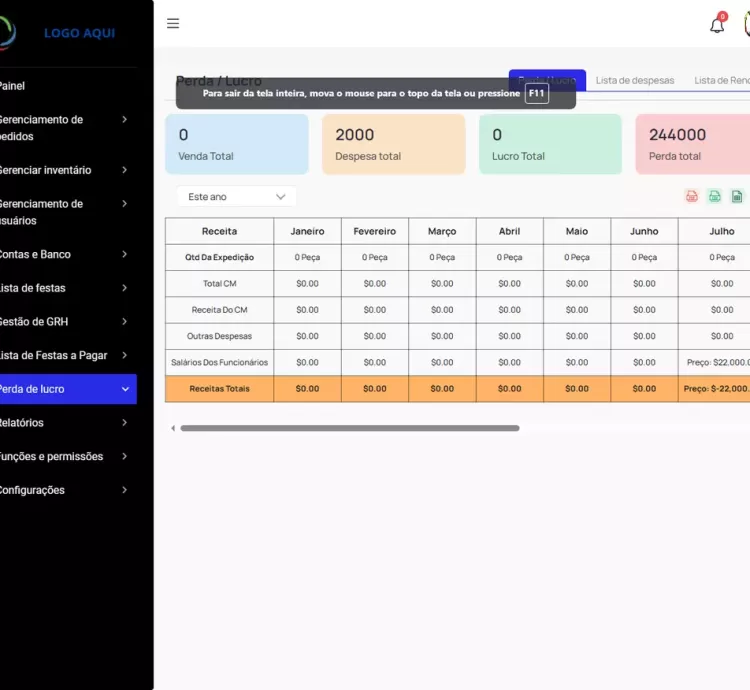Click the red PDF export icon
This screenshot has height=690, width=750.
[x=691, y=196]
